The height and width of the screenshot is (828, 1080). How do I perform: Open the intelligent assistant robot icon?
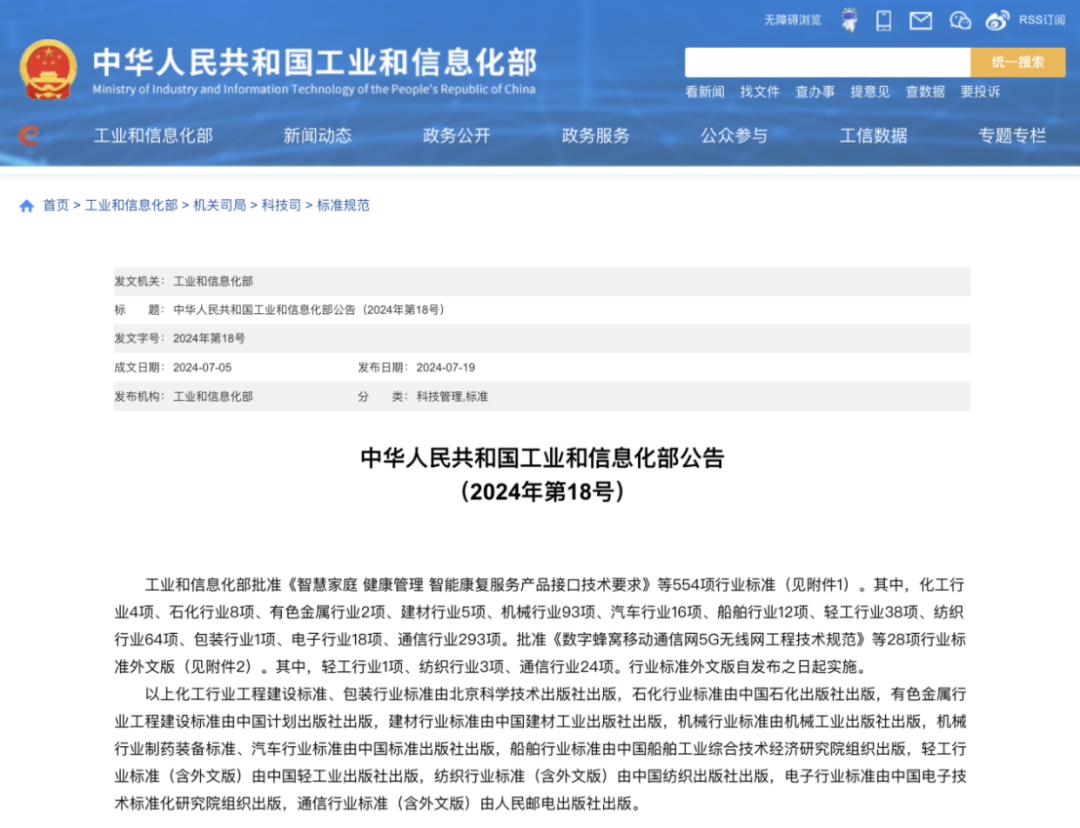click(849, 19)
